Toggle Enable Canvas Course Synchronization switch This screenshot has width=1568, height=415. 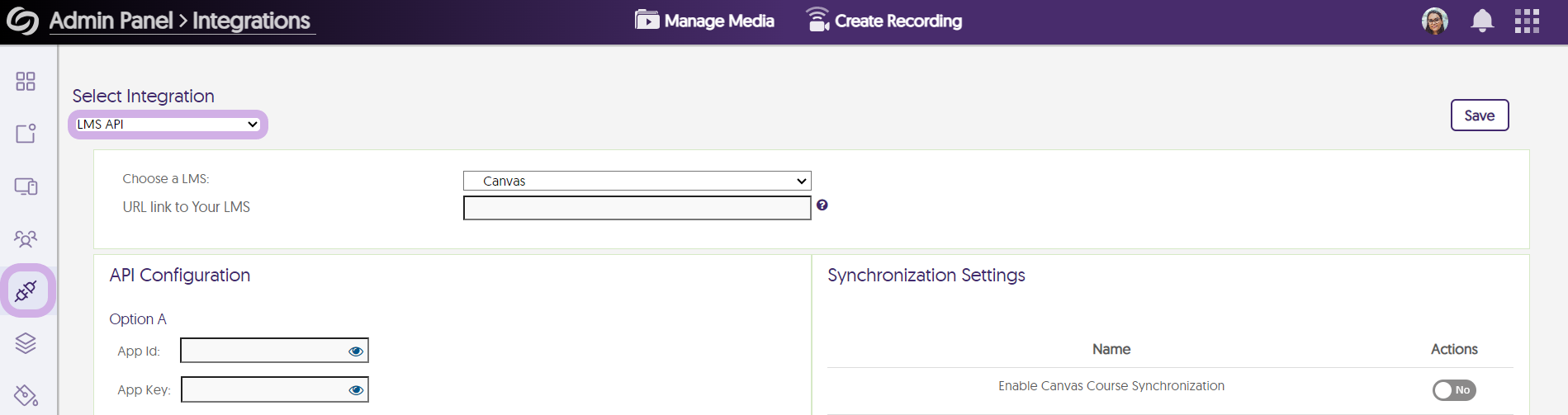pos(1454,389)
